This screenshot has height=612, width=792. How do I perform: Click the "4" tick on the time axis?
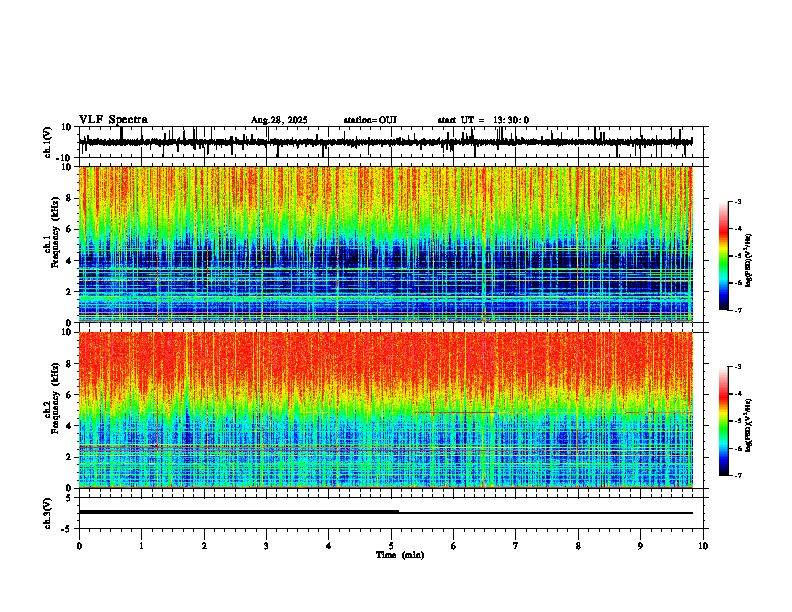coord(329,546)
